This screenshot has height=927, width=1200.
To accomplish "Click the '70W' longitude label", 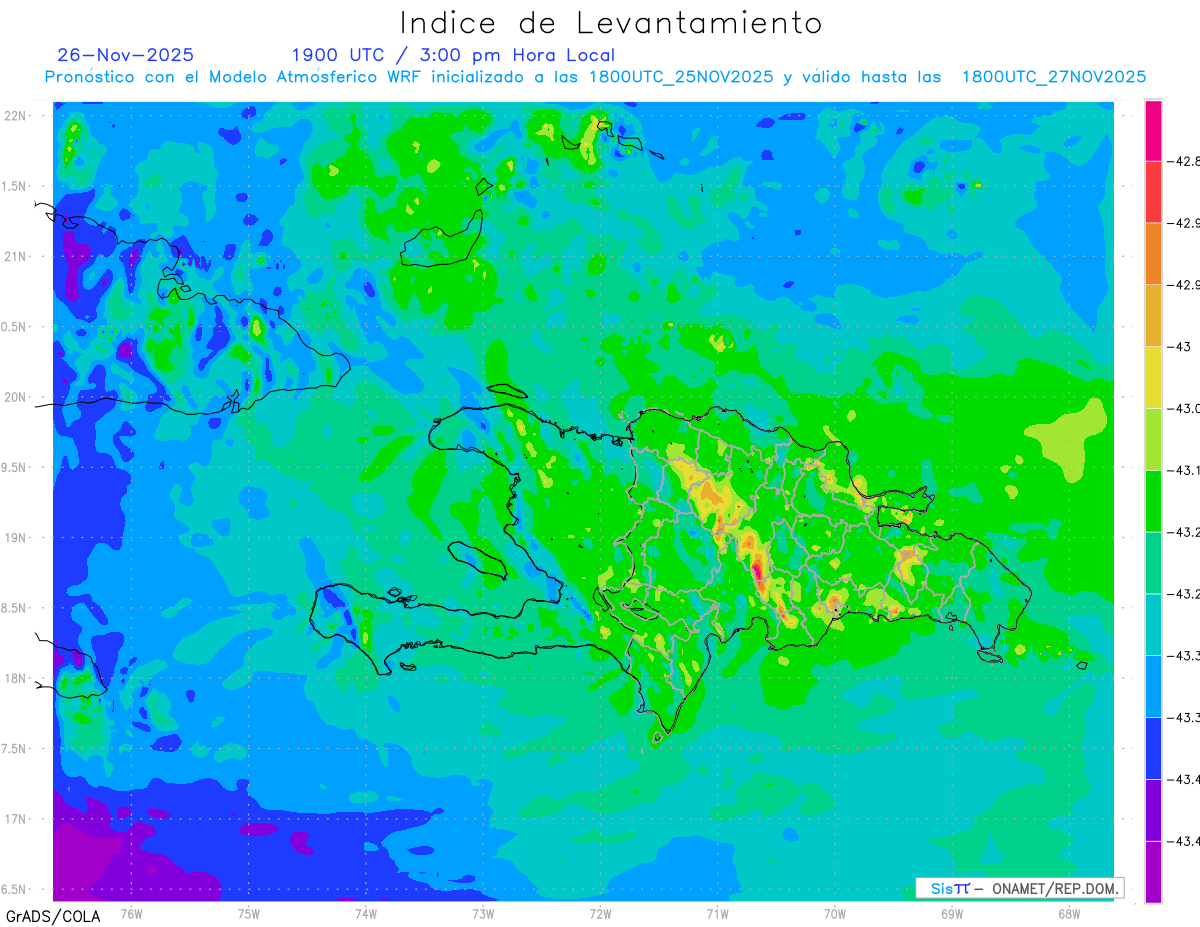I will (834, 913).
